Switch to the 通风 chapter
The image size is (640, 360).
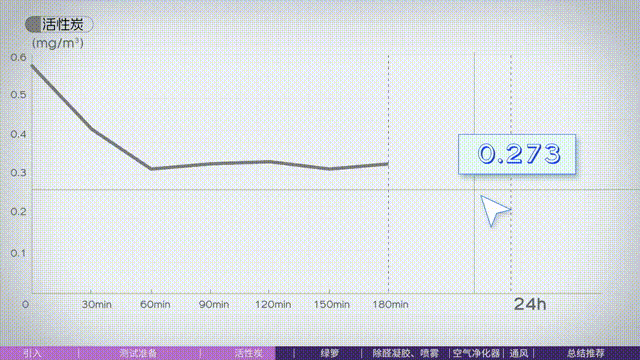click(x=519, y=353)
